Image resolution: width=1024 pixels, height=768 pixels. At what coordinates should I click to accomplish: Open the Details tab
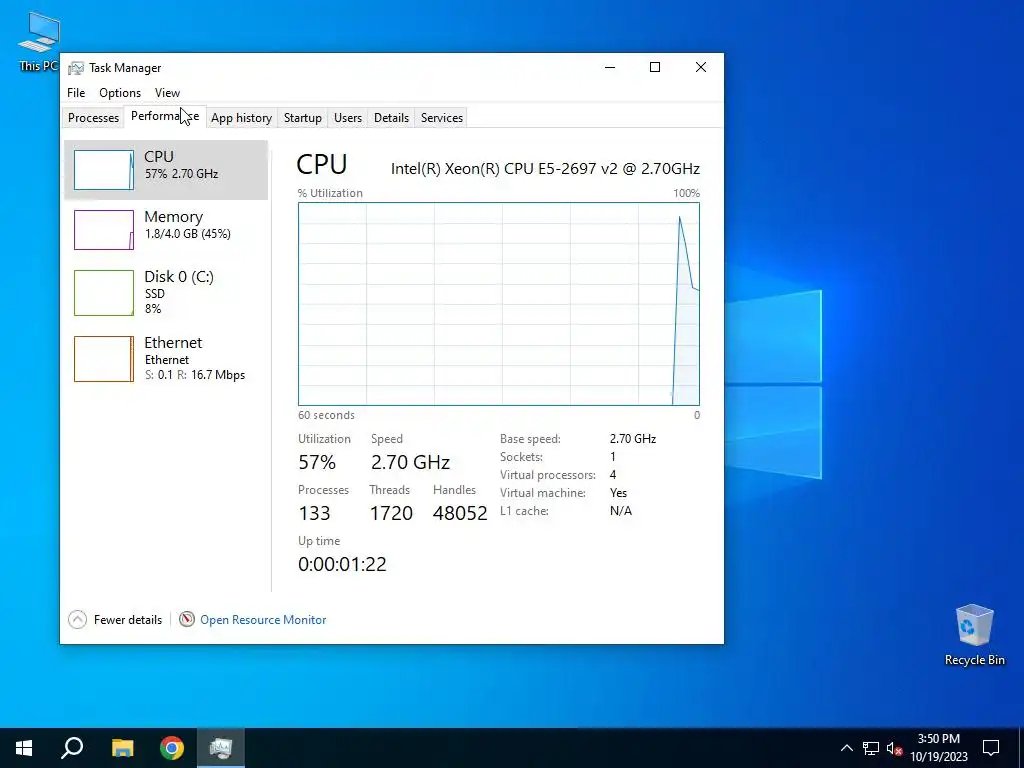pos(391,118)
